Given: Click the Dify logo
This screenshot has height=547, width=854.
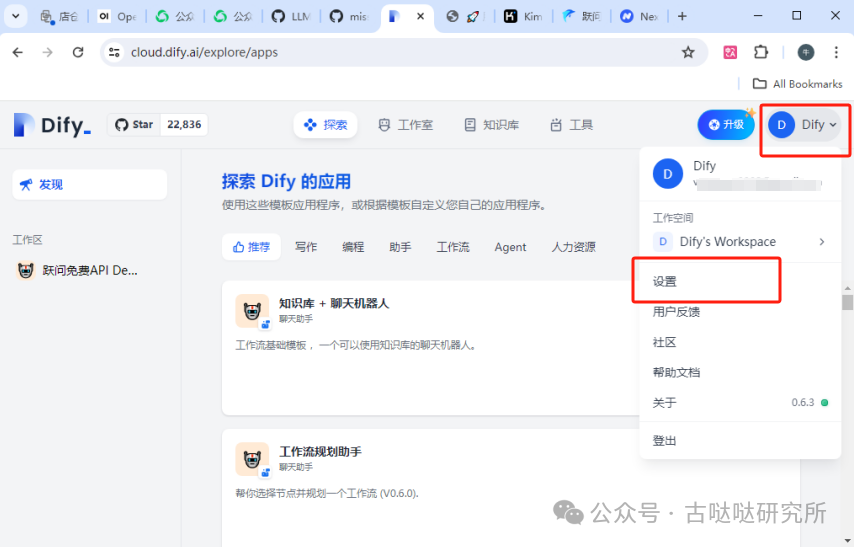Looking at the screenshot, I should point(52,125).
